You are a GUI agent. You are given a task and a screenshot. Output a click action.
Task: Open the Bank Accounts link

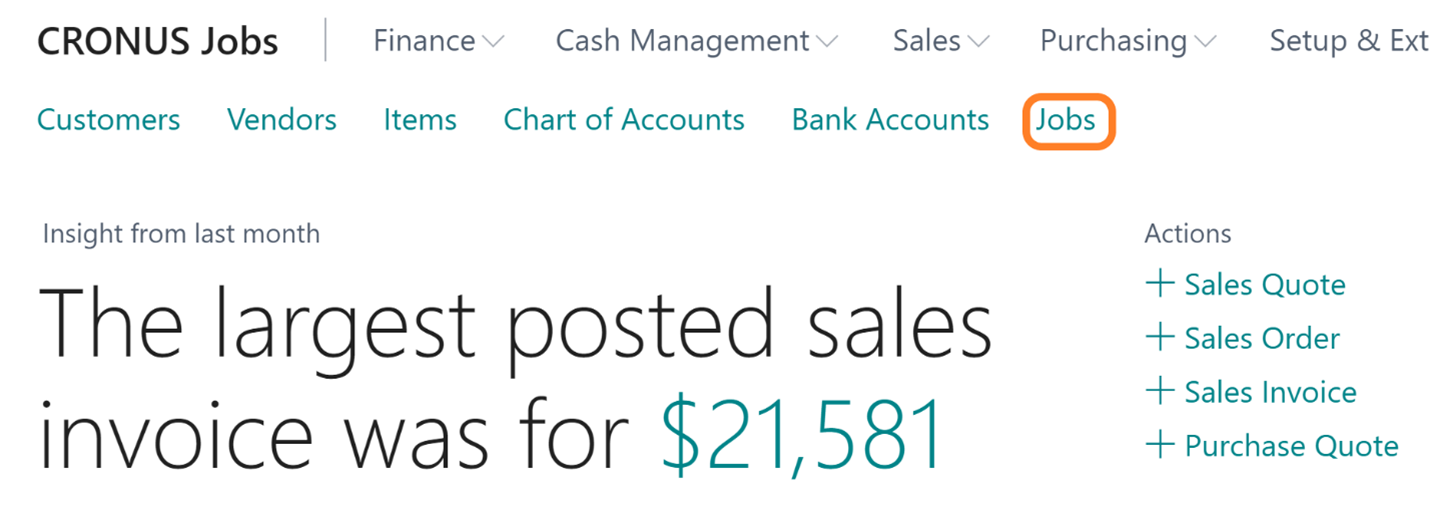coord(890,120)
